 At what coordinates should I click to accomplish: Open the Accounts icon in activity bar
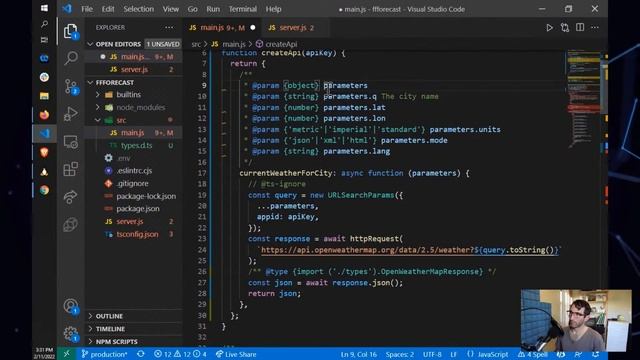71,306
